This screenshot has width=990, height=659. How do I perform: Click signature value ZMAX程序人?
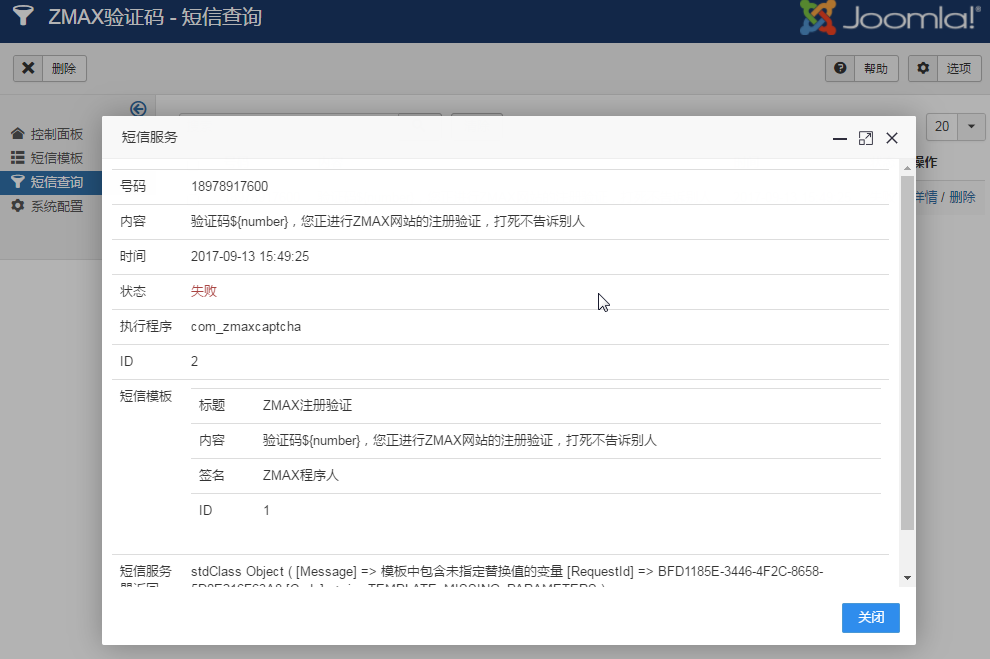pyautogui.click(x=301, y=475)
